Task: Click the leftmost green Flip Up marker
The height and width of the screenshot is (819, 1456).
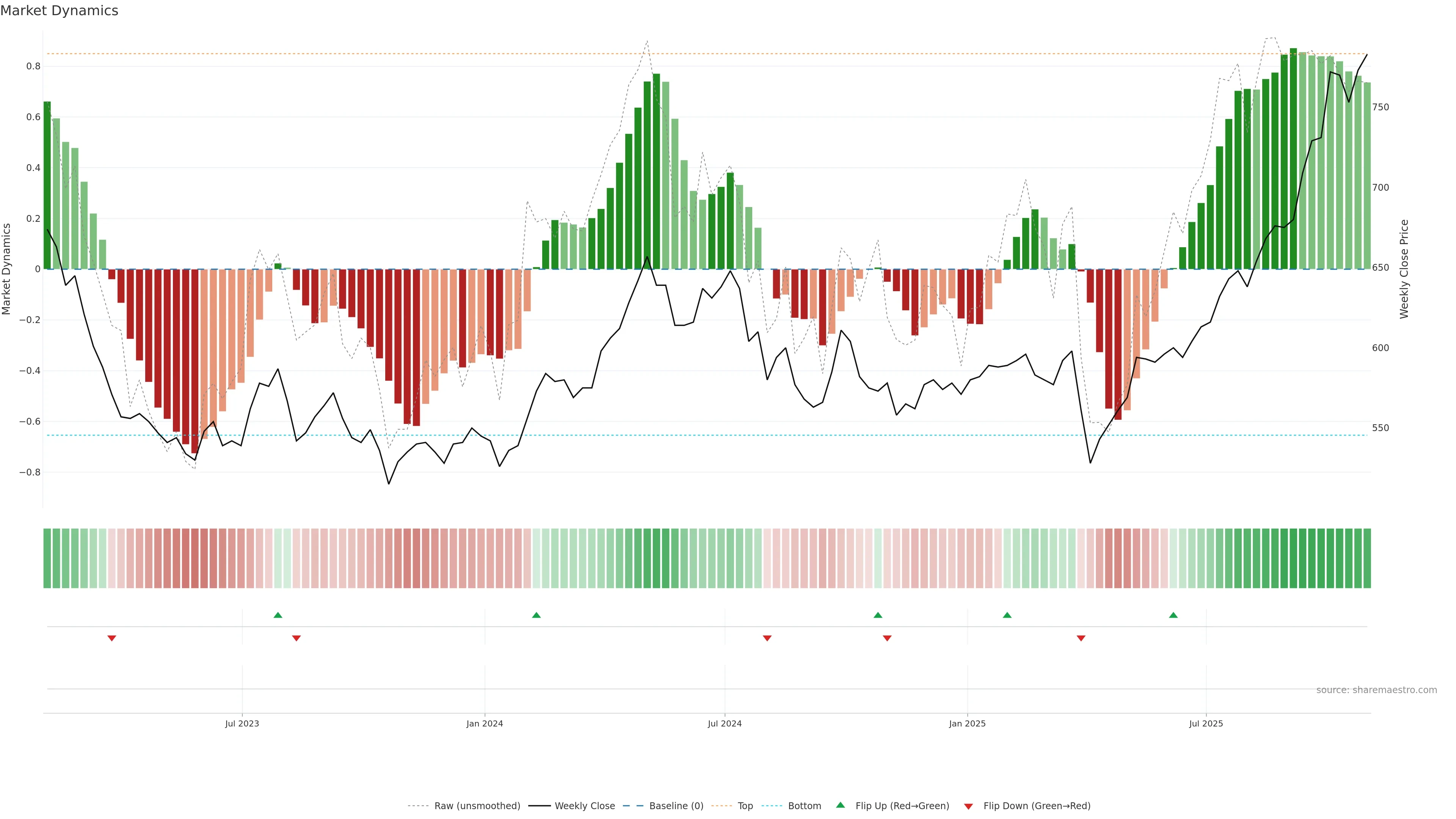Action: tap(278, 615)
